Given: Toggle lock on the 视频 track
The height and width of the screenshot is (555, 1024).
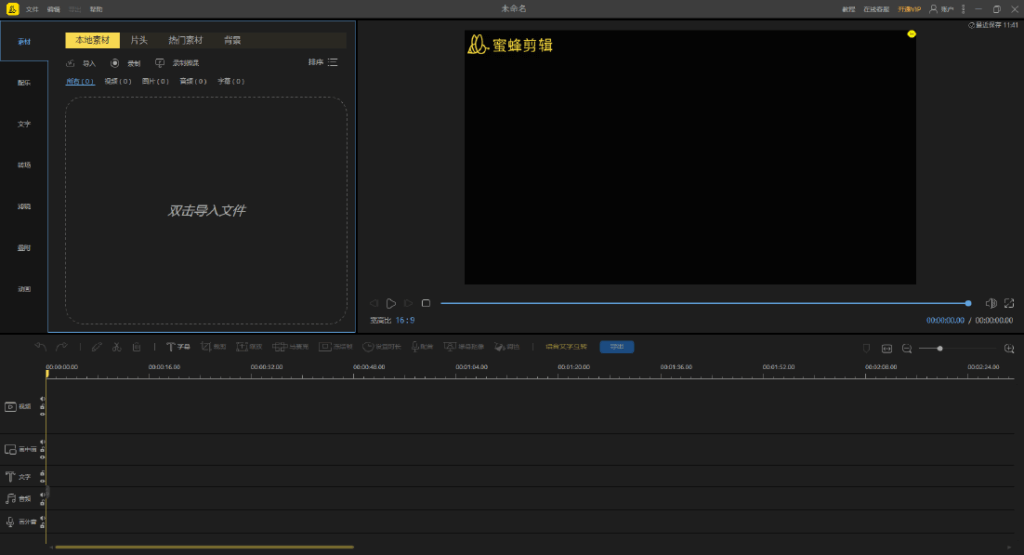Looking at the screenshot, I should [x=42, y=407].
